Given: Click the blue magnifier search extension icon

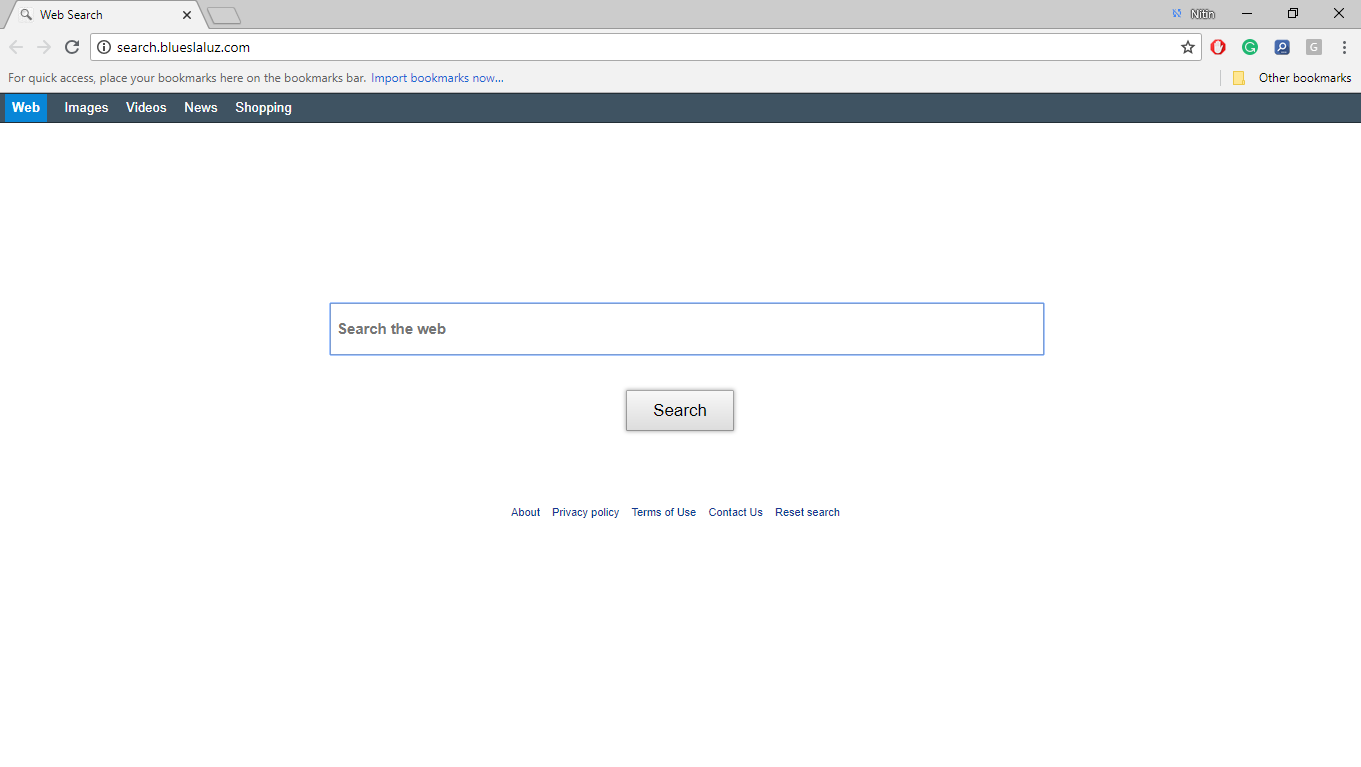Looking at the screenshot, I should [x=1282, y=46].
